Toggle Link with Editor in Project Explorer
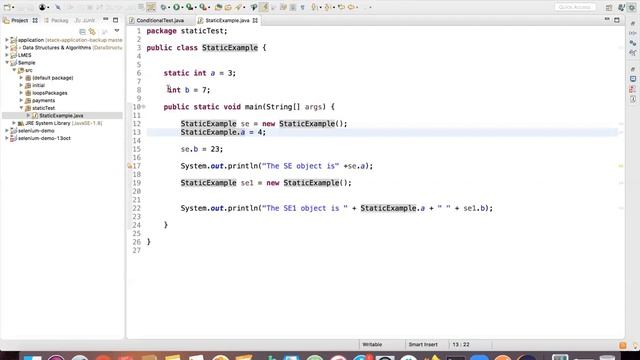The height and width of the screenshot is (360, 640). coord(93,31)
